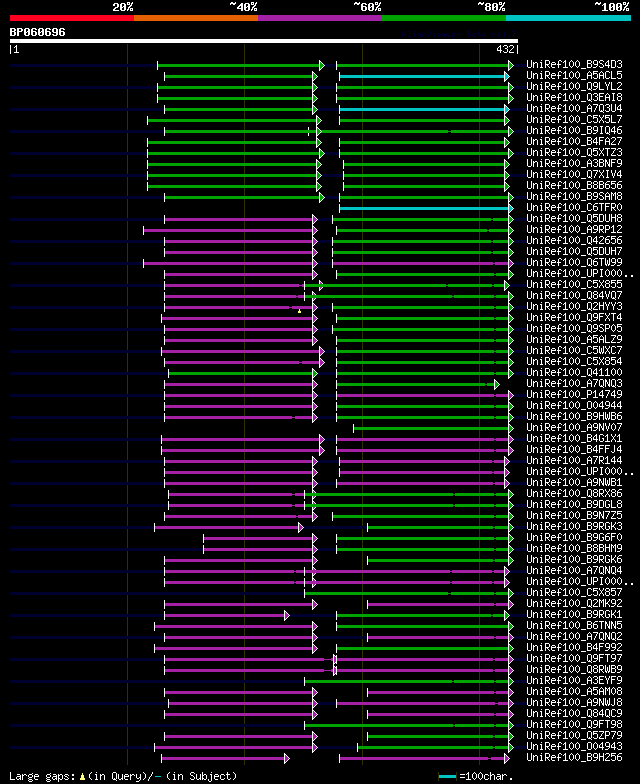Click the green ~80% identity color bar
The image size is (640, 784).
coord(444,18)
